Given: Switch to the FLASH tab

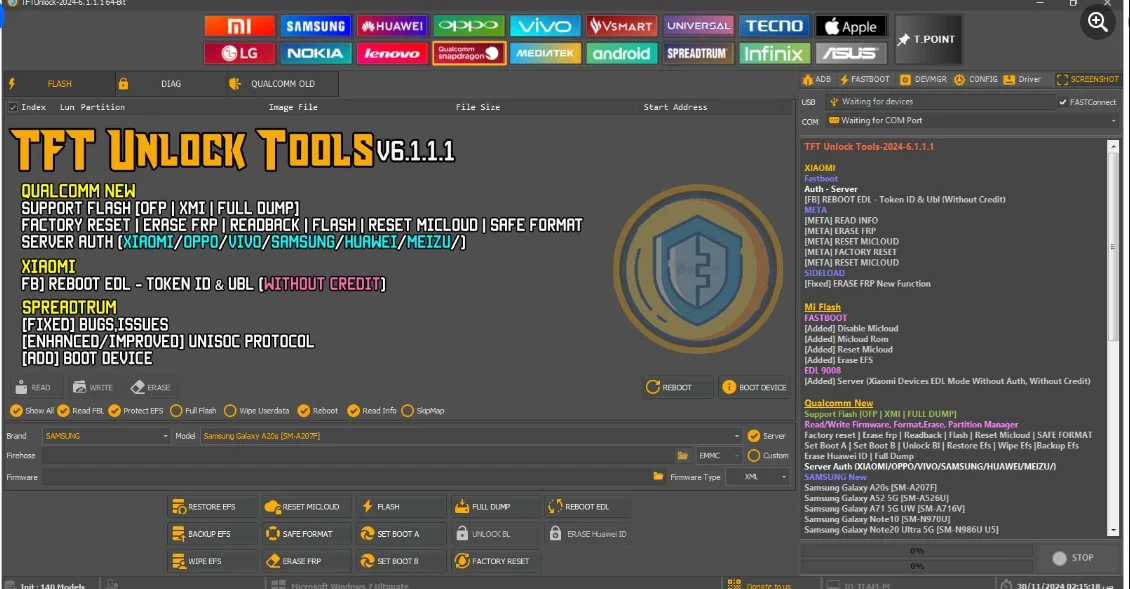Looking at the screenshot, I should click(59, 84).
